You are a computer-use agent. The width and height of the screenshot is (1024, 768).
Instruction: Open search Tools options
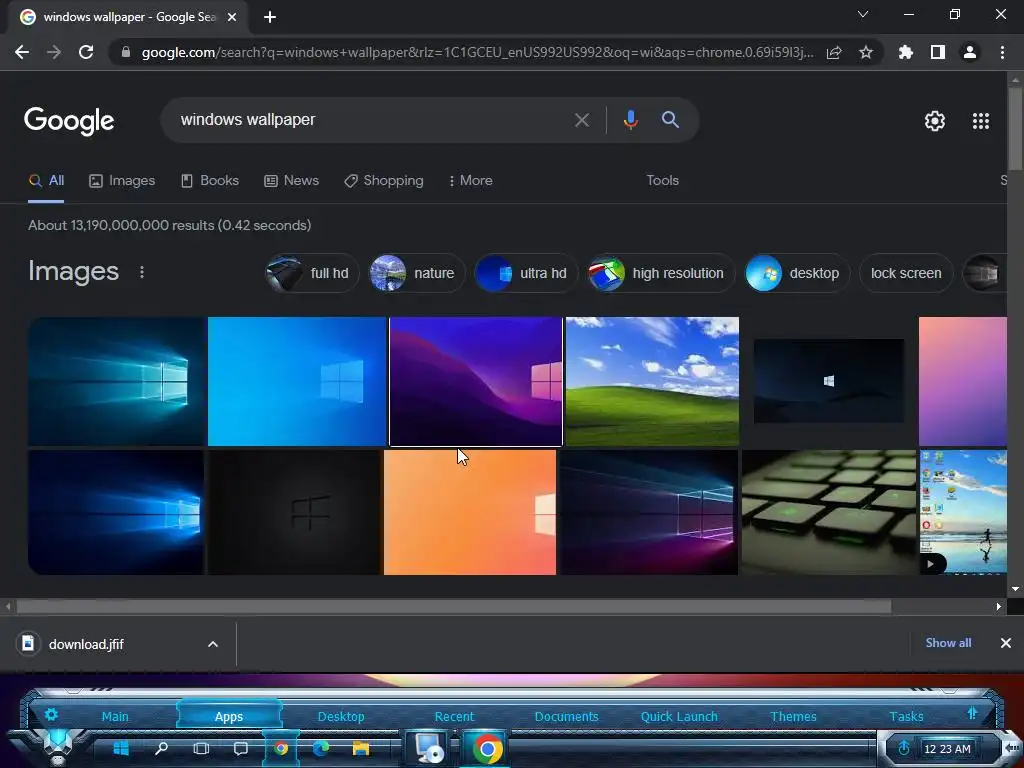click(663, 180)
